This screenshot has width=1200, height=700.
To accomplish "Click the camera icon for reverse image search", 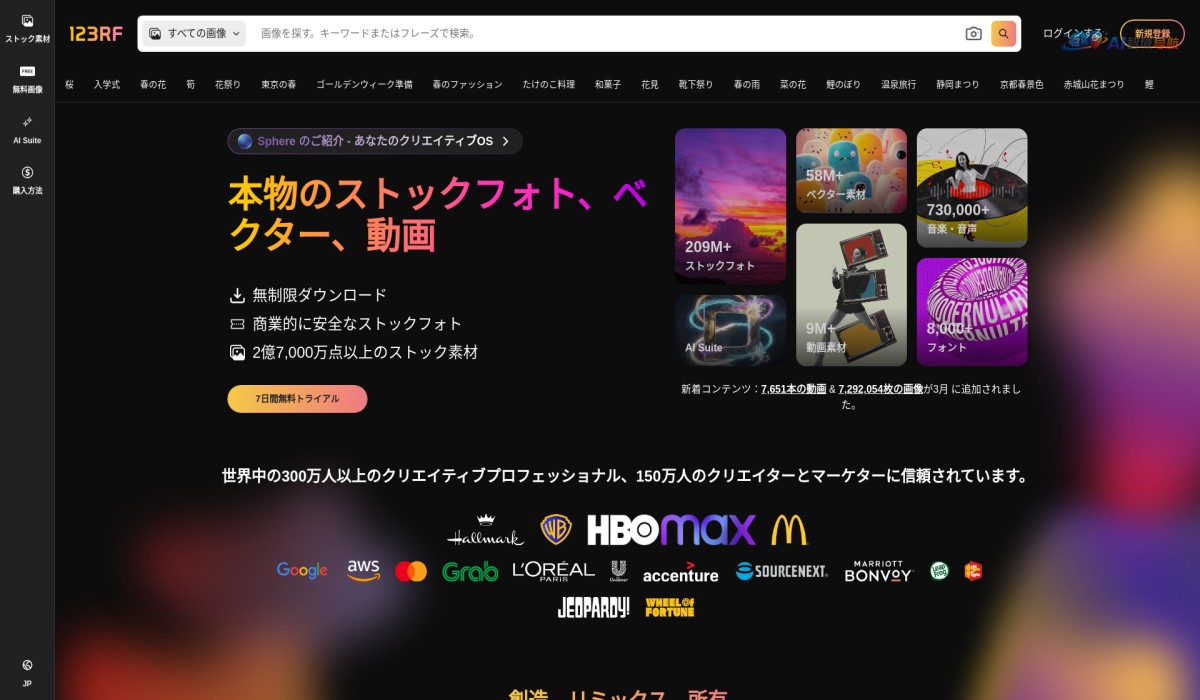I will [x=974, y=33].
